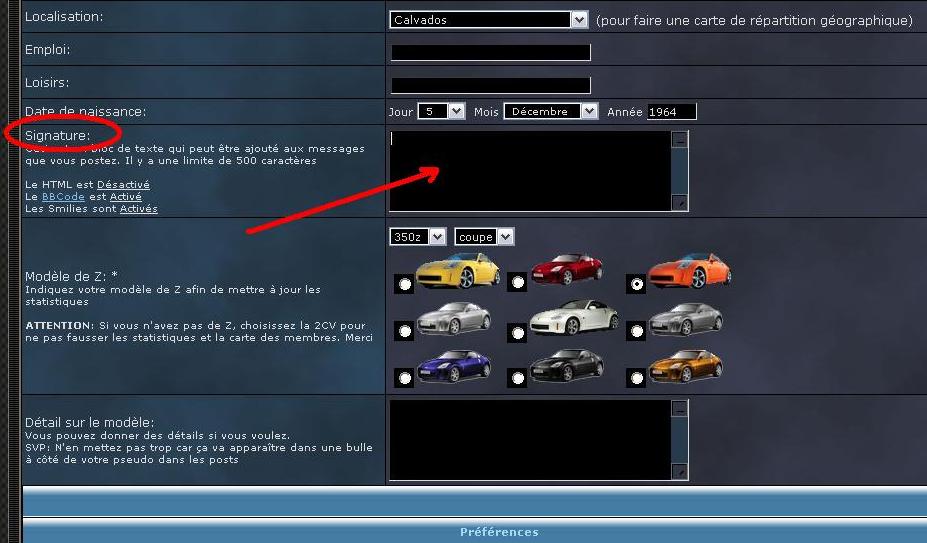Click inside the Signature text area
This screenshot has height=543, width=927.
click(530, 170)
